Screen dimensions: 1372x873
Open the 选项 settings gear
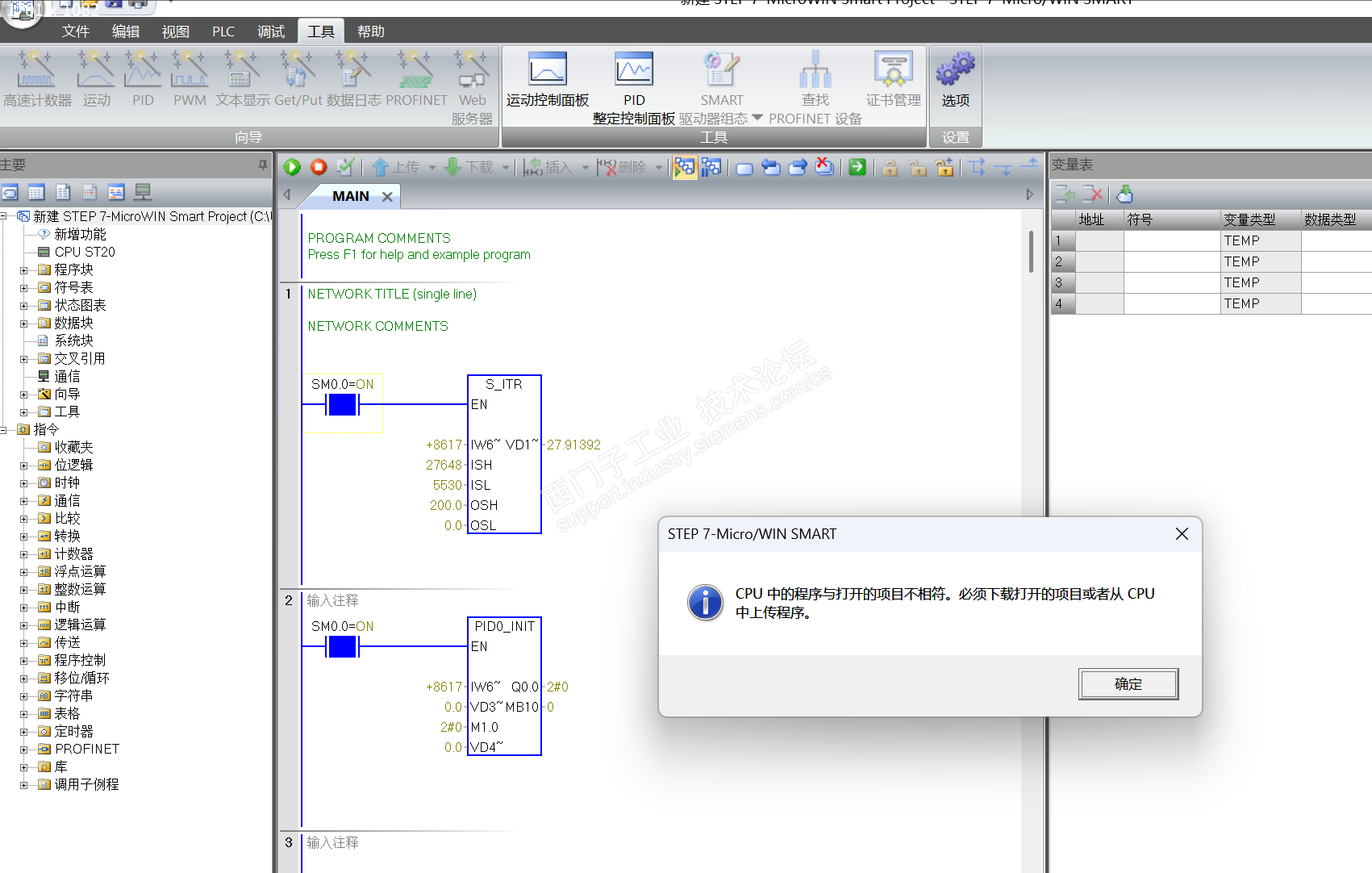pos(956,80)
